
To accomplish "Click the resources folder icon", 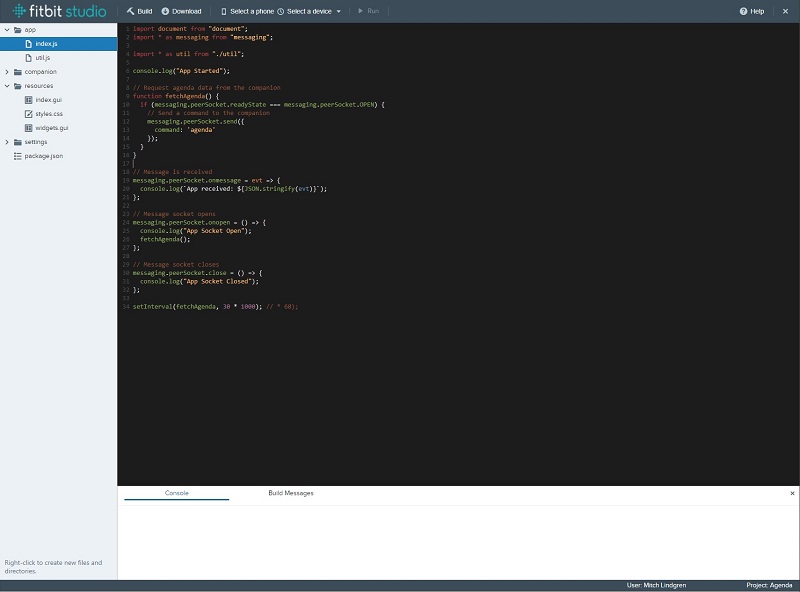I will tap(18, 86).
